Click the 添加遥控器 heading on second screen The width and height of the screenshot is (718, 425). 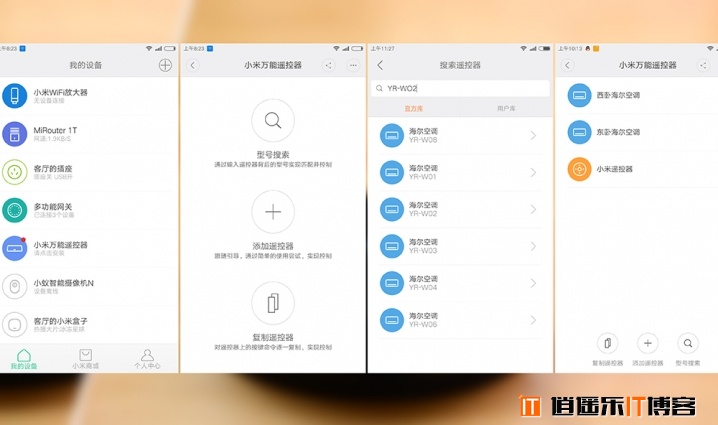pos(273,246)
